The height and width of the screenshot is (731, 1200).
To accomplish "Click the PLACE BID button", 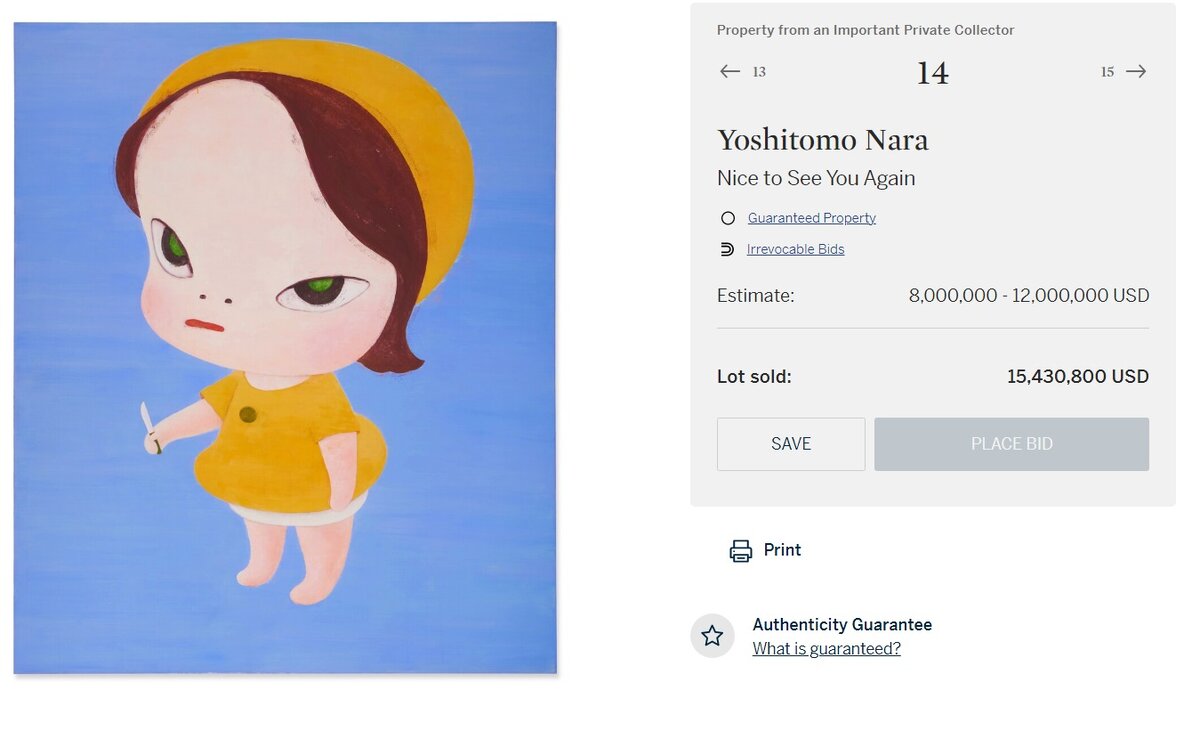I will click(x=1011, y=444).
